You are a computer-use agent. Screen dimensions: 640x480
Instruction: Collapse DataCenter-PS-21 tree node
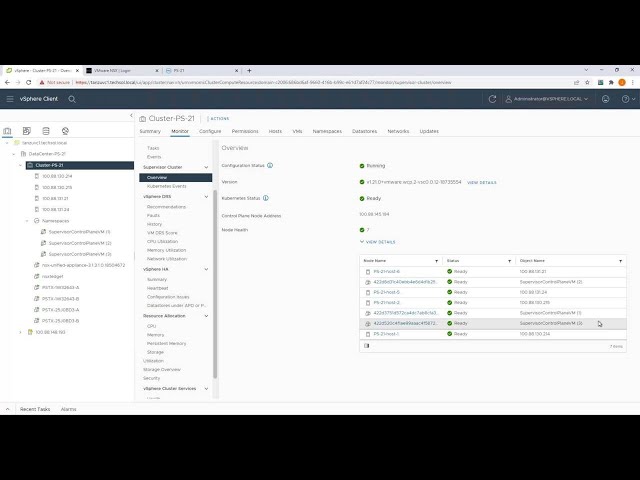pyautogui.click(x=13, y=154)
